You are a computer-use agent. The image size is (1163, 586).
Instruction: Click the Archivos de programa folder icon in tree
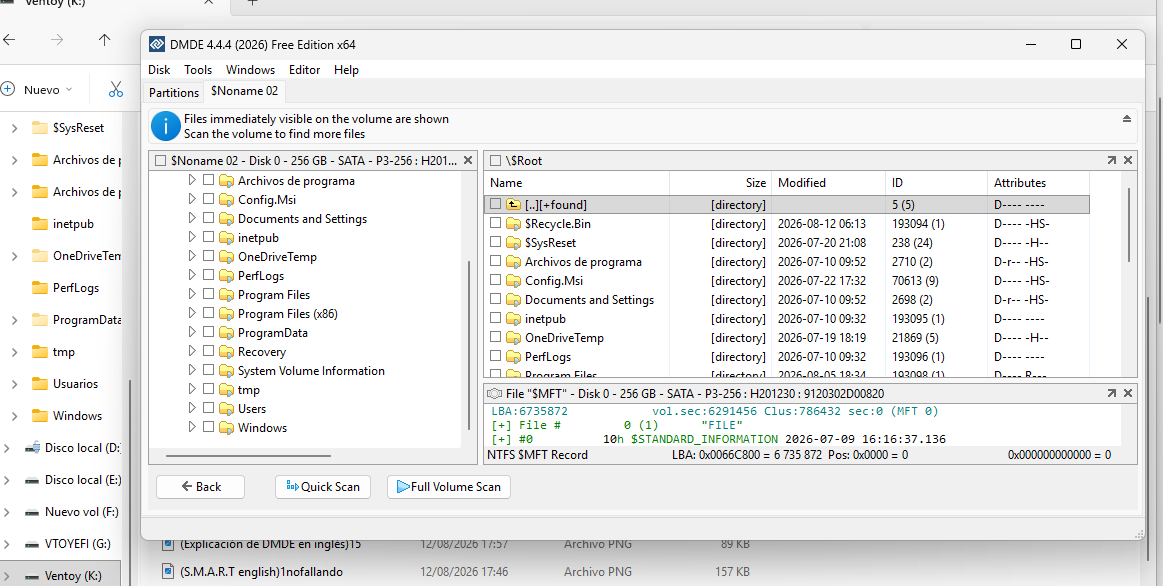[x=226, y=181]
